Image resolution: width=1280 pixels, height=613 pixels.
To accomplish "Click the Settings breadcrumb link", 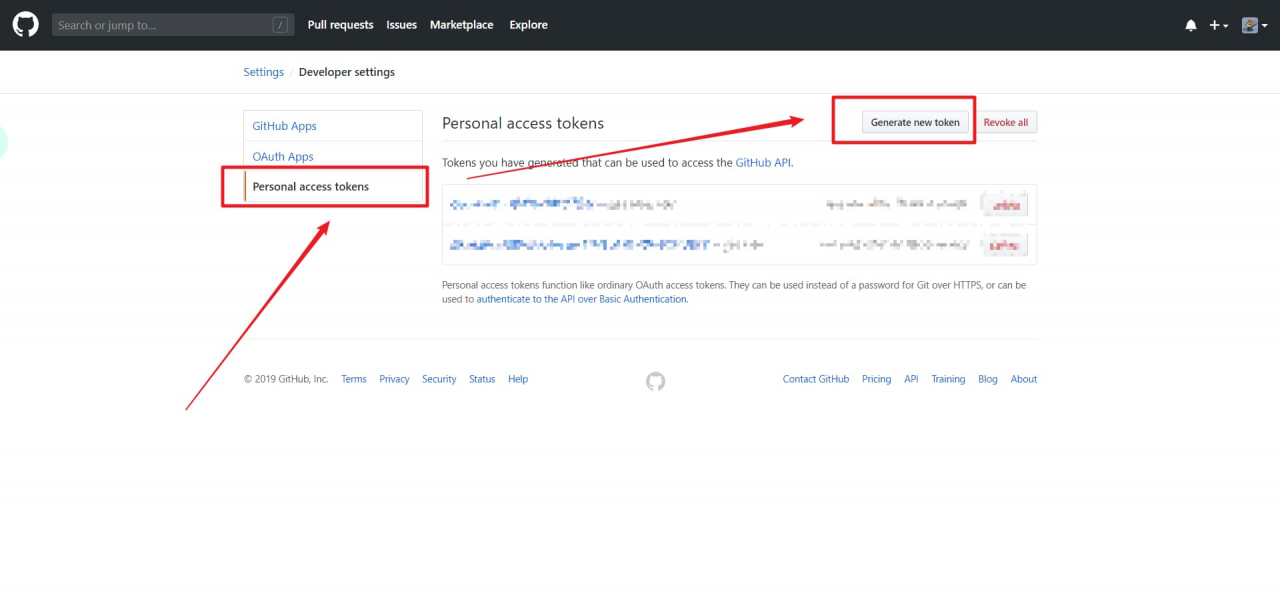I will [x=264, y=72].
